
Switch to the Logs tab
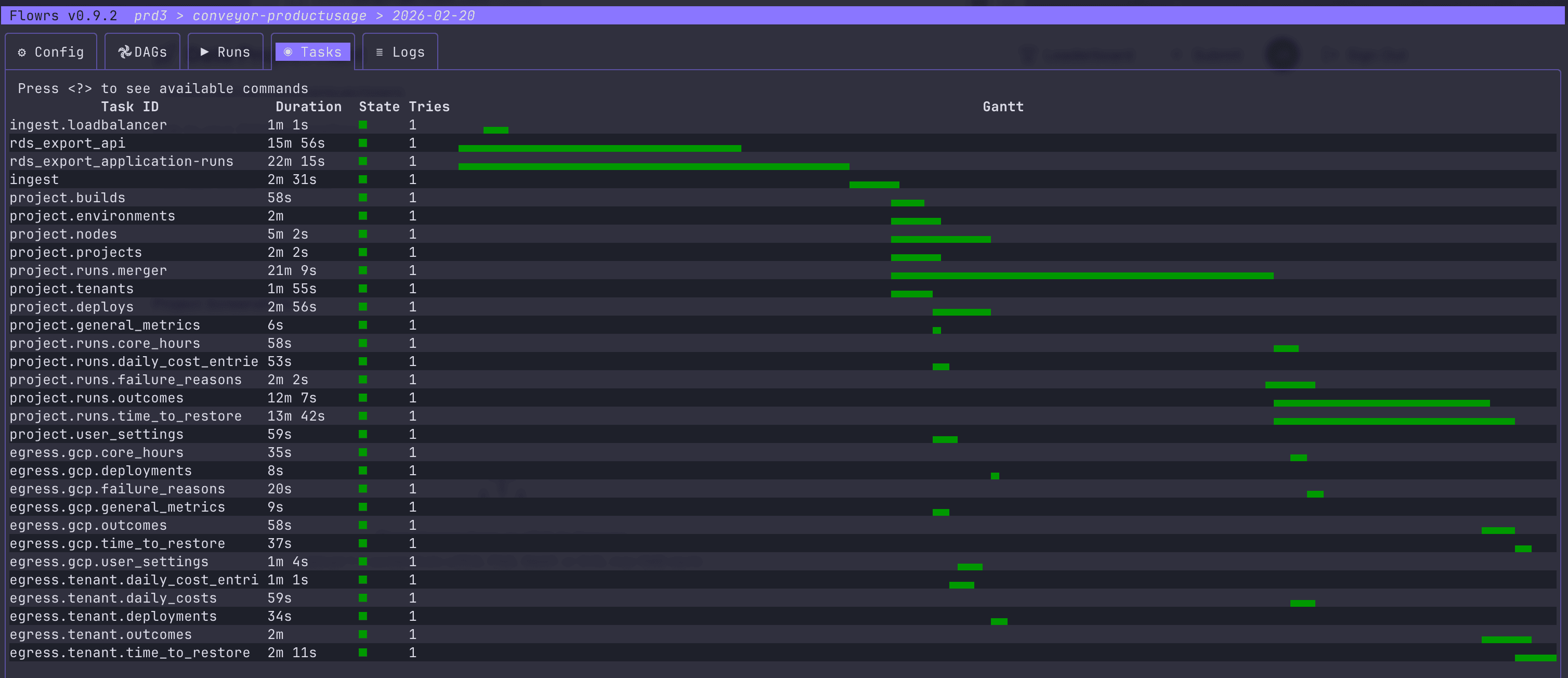pos(400,51)
